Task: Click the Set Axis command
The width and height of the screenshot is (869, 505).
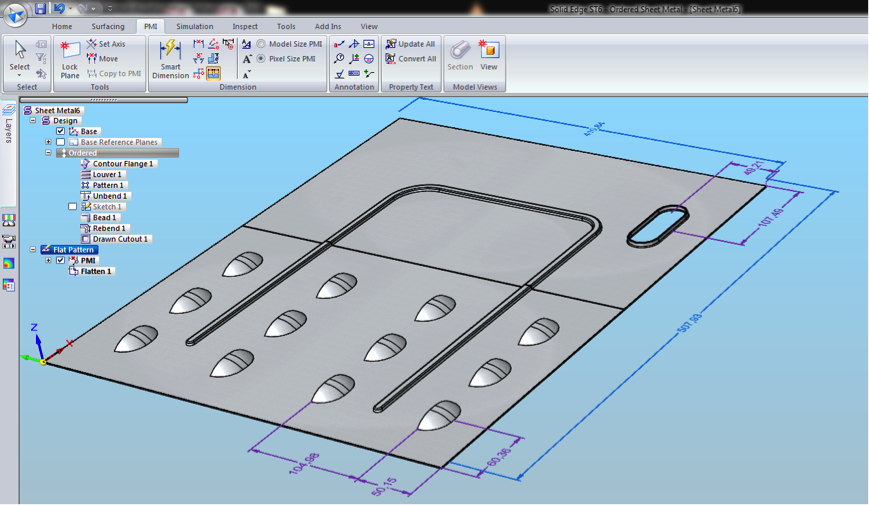Action: click(106, 44)
